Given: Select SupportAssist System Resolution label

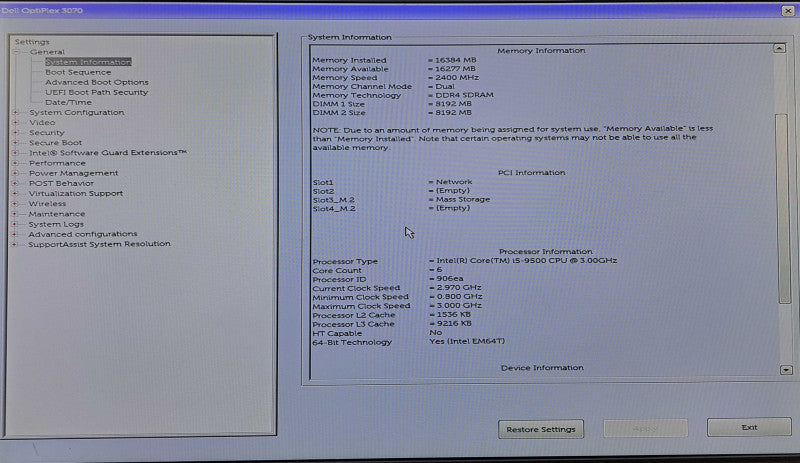Looking at the screenshot, I should click(99, 244).
